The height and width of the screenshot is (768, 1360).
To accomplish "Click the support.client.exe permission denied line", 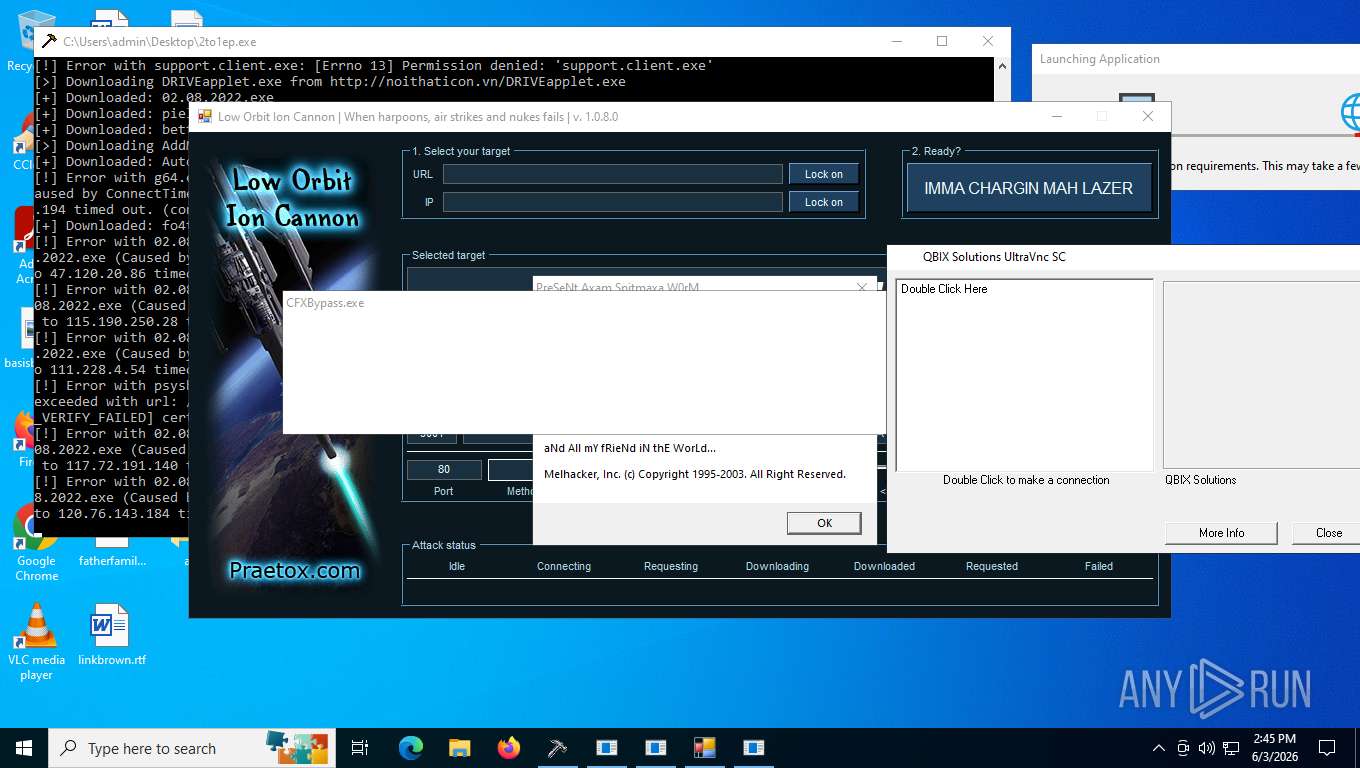I will point(374,66).
